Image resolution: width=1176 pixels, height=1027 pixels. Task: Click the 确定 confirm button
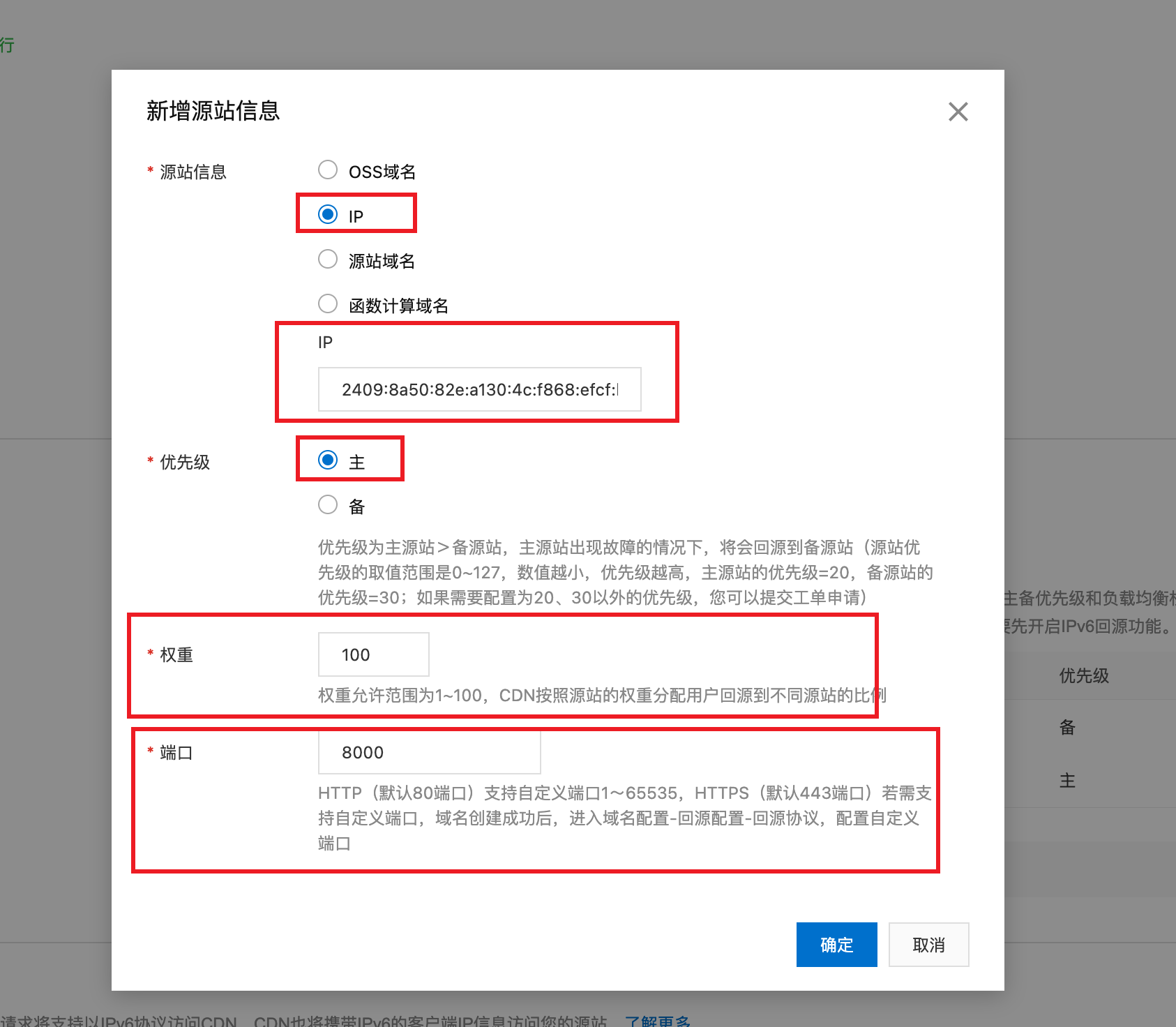pos(836,945)
